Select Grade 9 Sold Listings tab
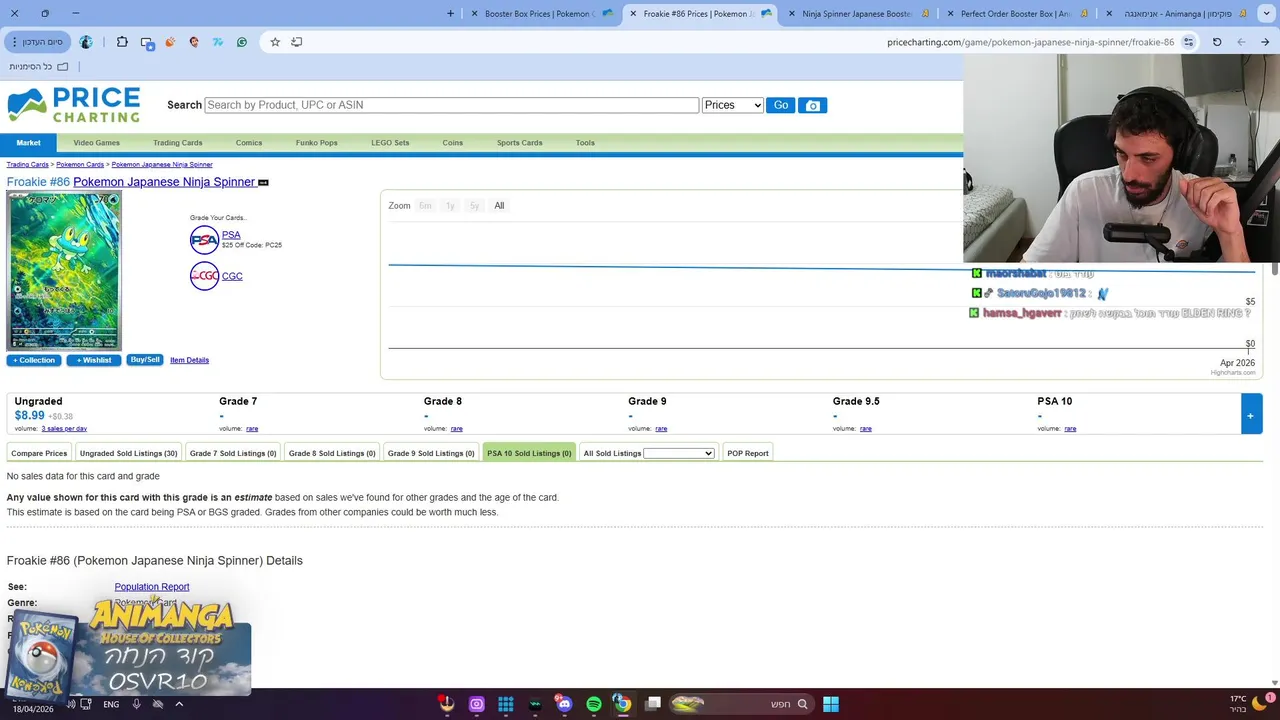This screenshot has height=720, width=1280. (x=431, y=453)
